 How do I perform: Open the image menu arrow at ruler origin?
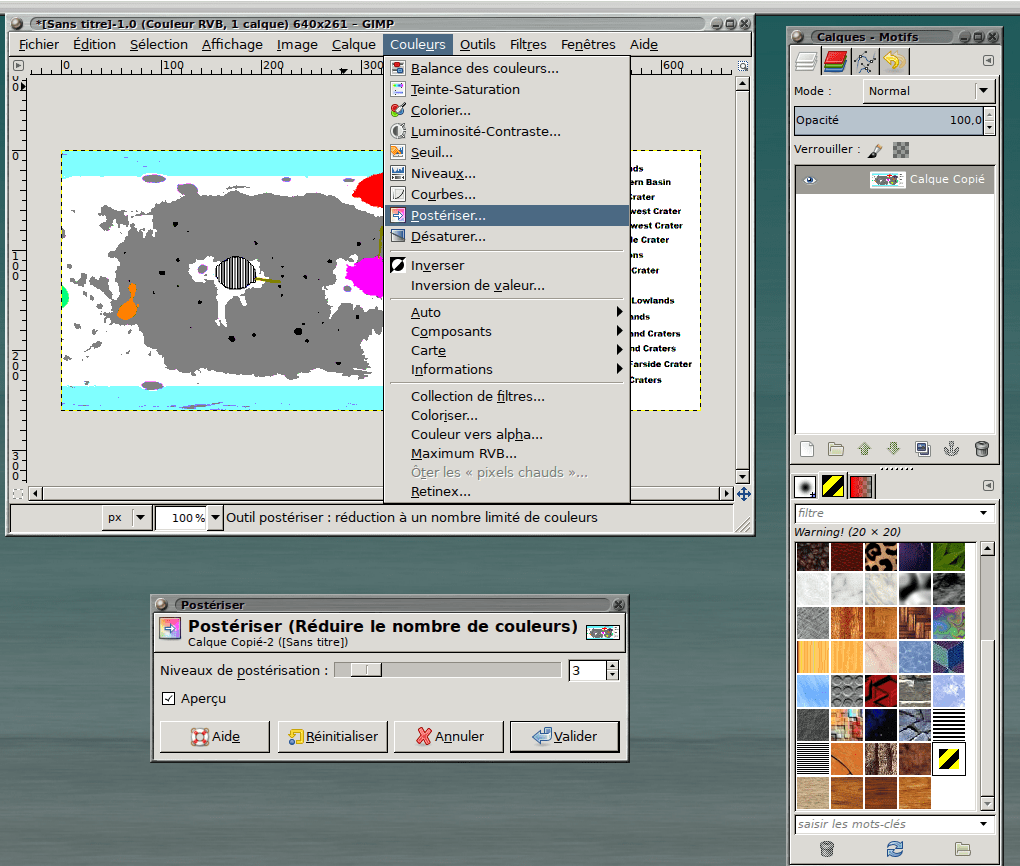click(x=18, y=66)
